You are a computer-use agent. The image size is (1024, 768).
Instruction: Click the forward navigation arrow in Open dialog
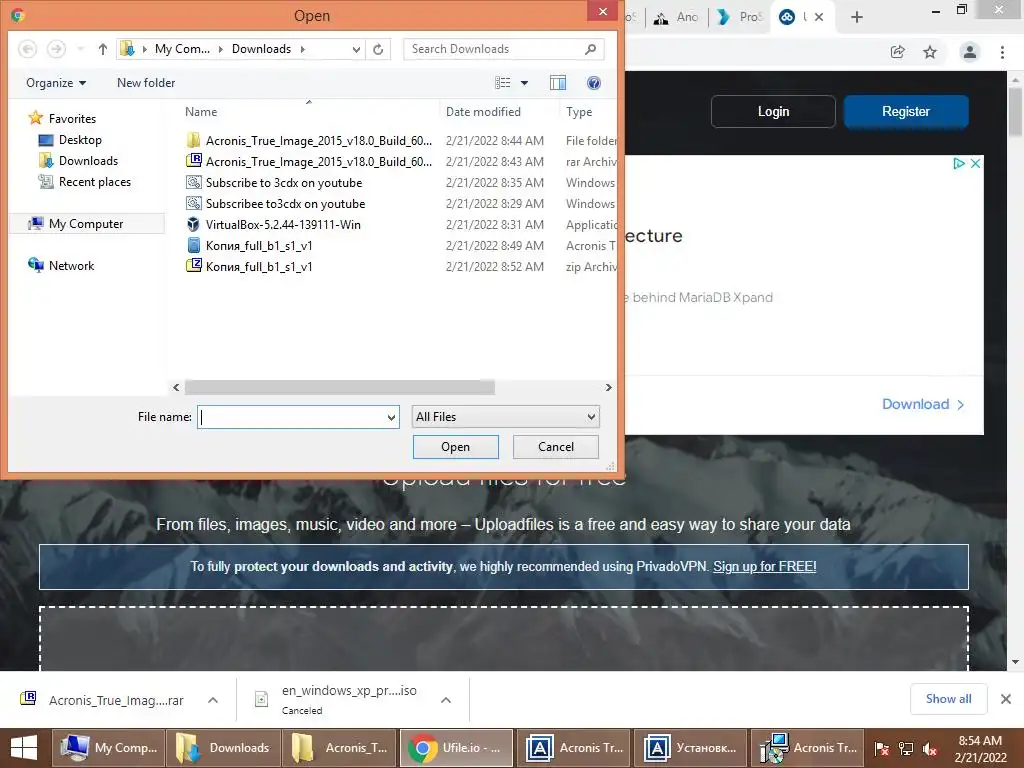(x=57, y=49)
